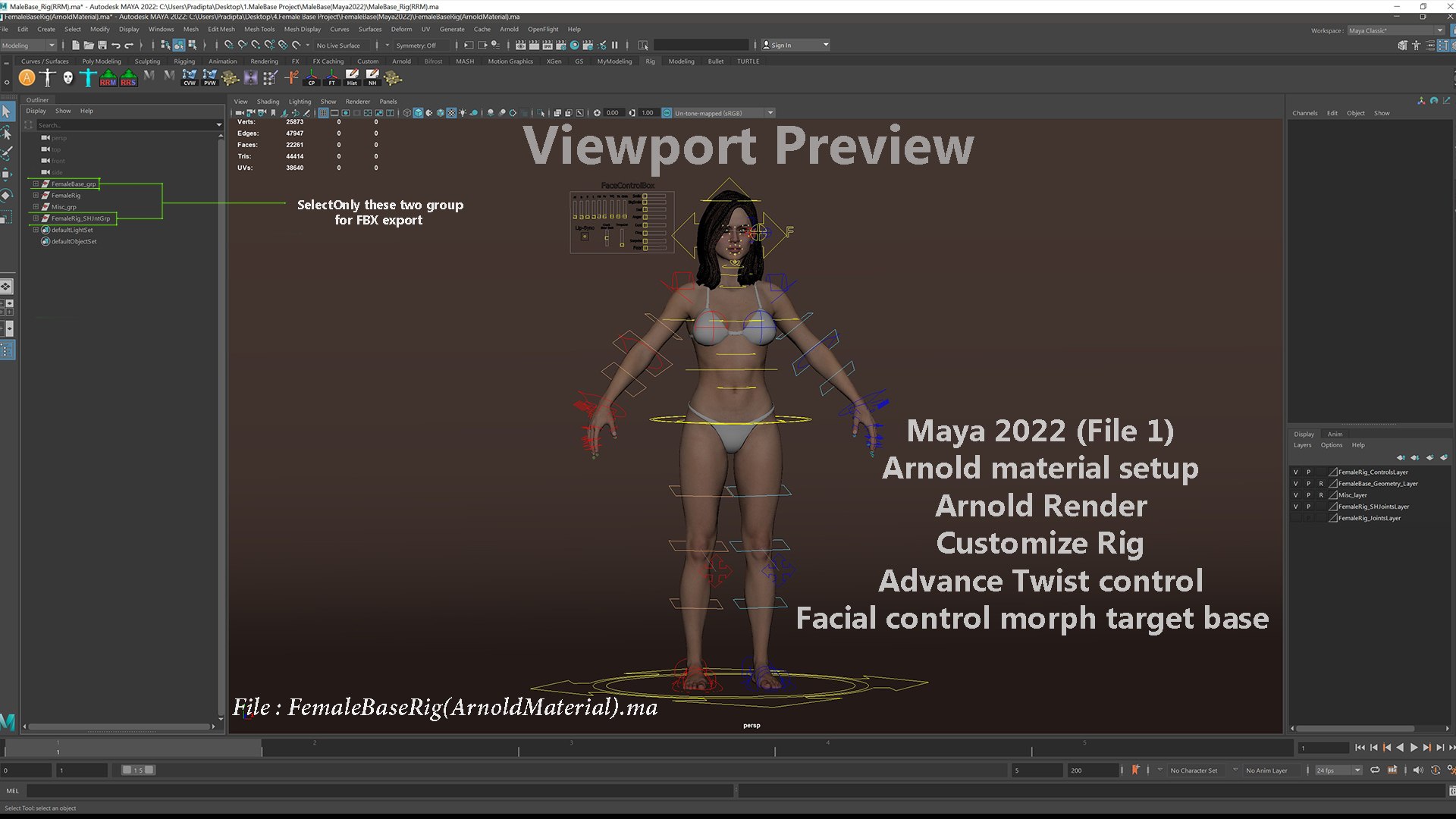Click the Hist shelf icon
The height and width of the screenshot is (819, 1456).
pos(352,77)
